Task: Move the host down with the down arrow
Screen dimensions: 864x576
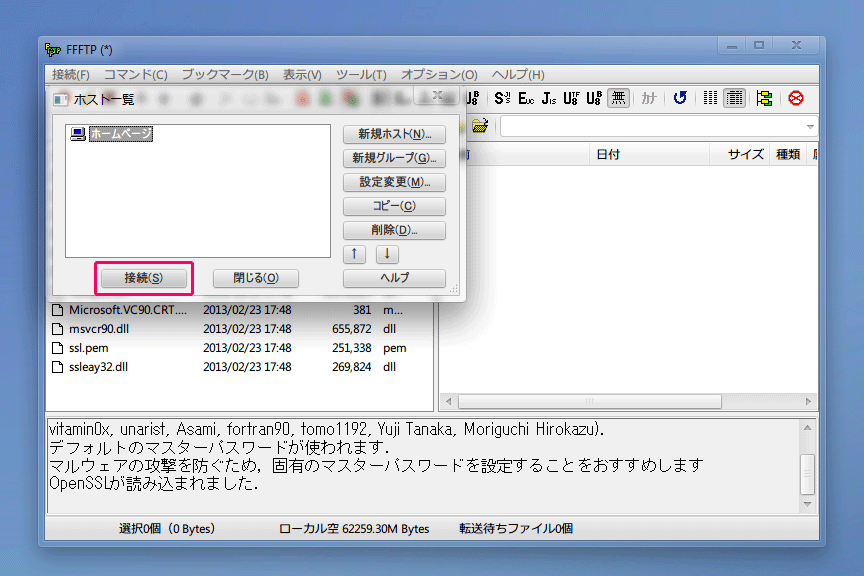Action: [386, 254]
